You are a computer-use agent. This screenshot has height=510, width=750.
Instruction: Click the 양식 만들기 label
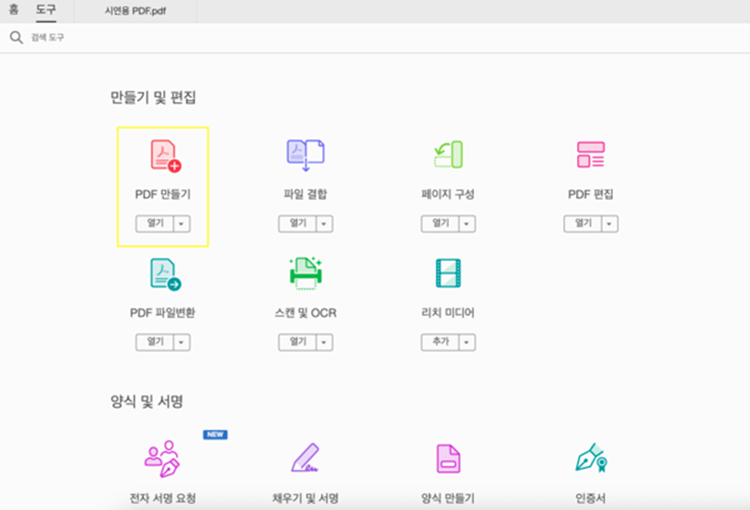click(x=448, y=499)
